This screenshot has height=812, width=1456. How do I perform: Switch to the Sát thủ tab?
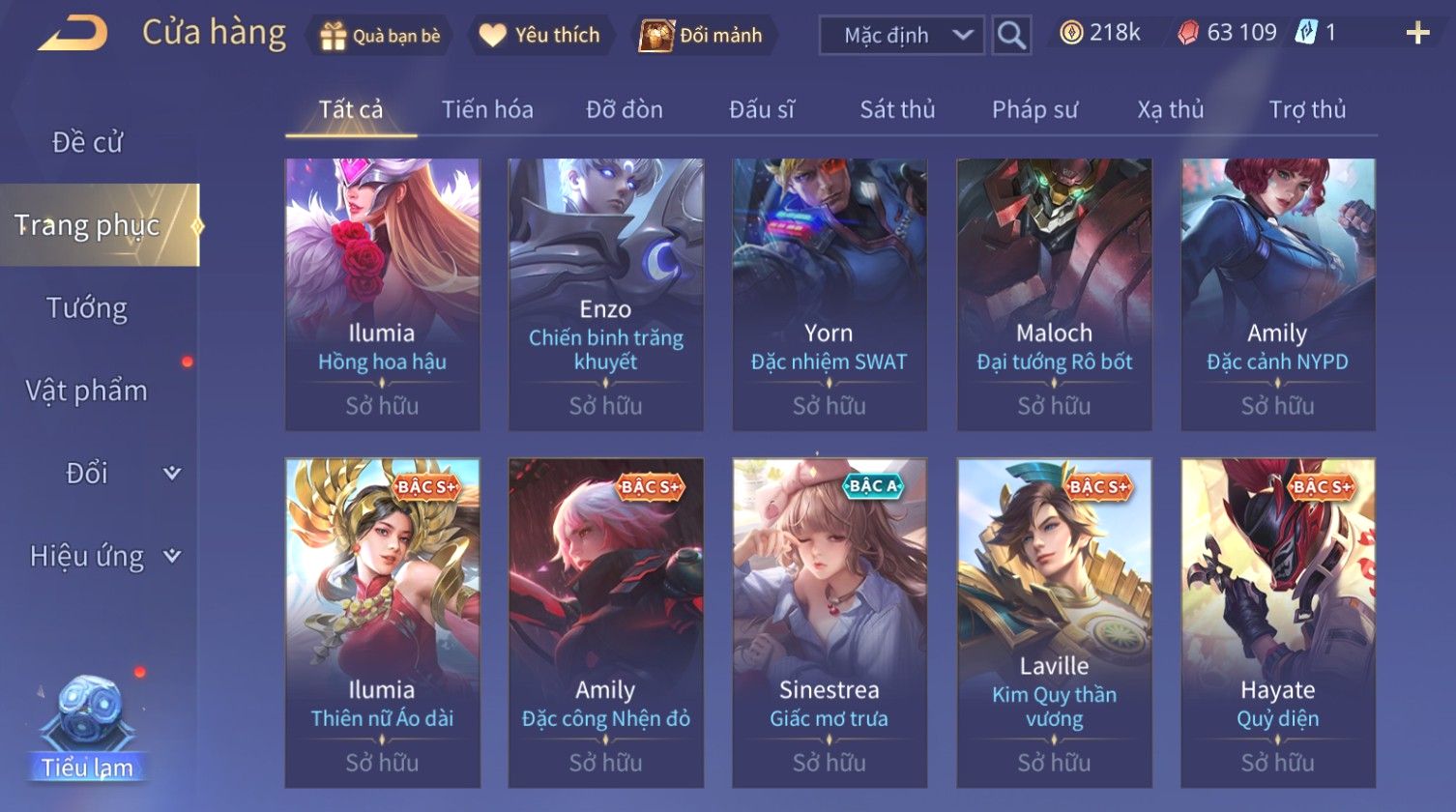click(x=897, y=109)
